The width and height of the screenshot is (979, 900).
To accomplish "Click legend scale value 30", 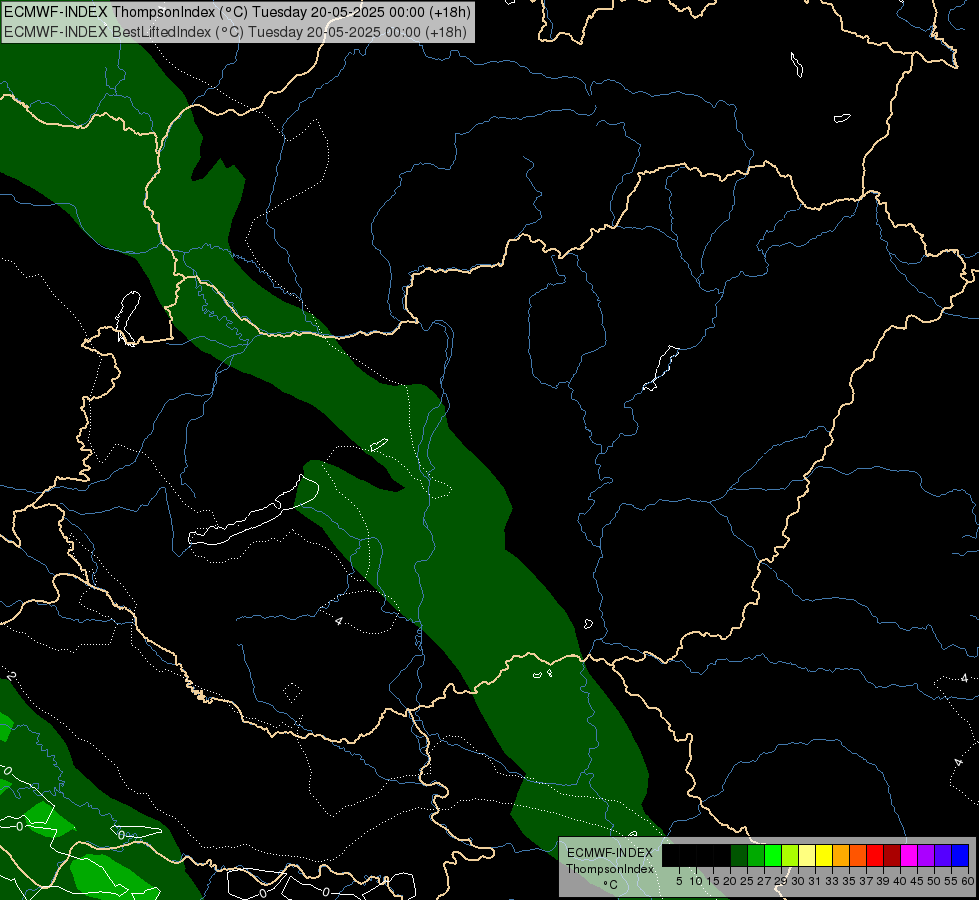I will click(798, 881).
